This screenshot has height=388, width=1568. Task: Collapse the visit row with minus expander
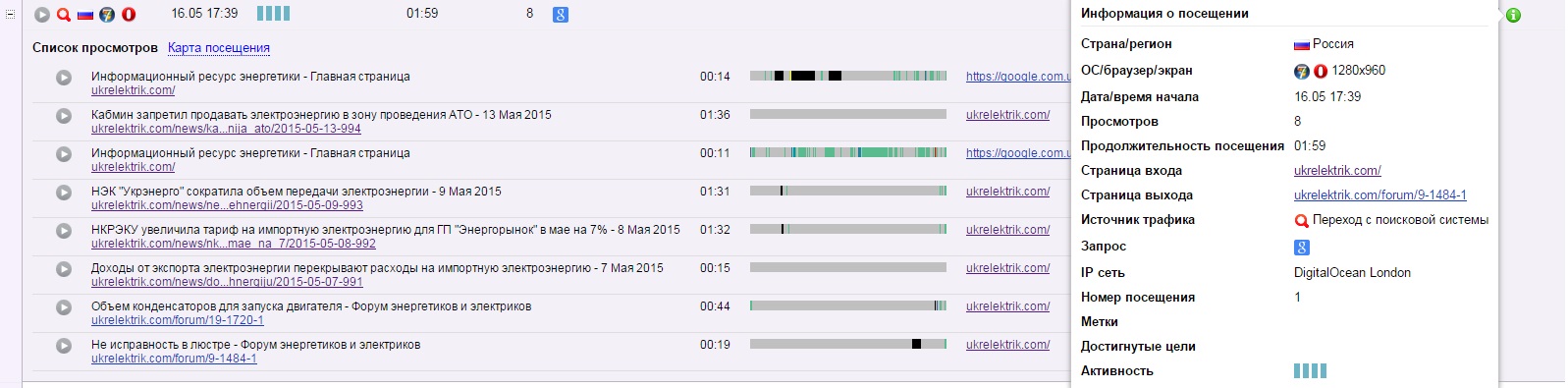tap(11, 15)
